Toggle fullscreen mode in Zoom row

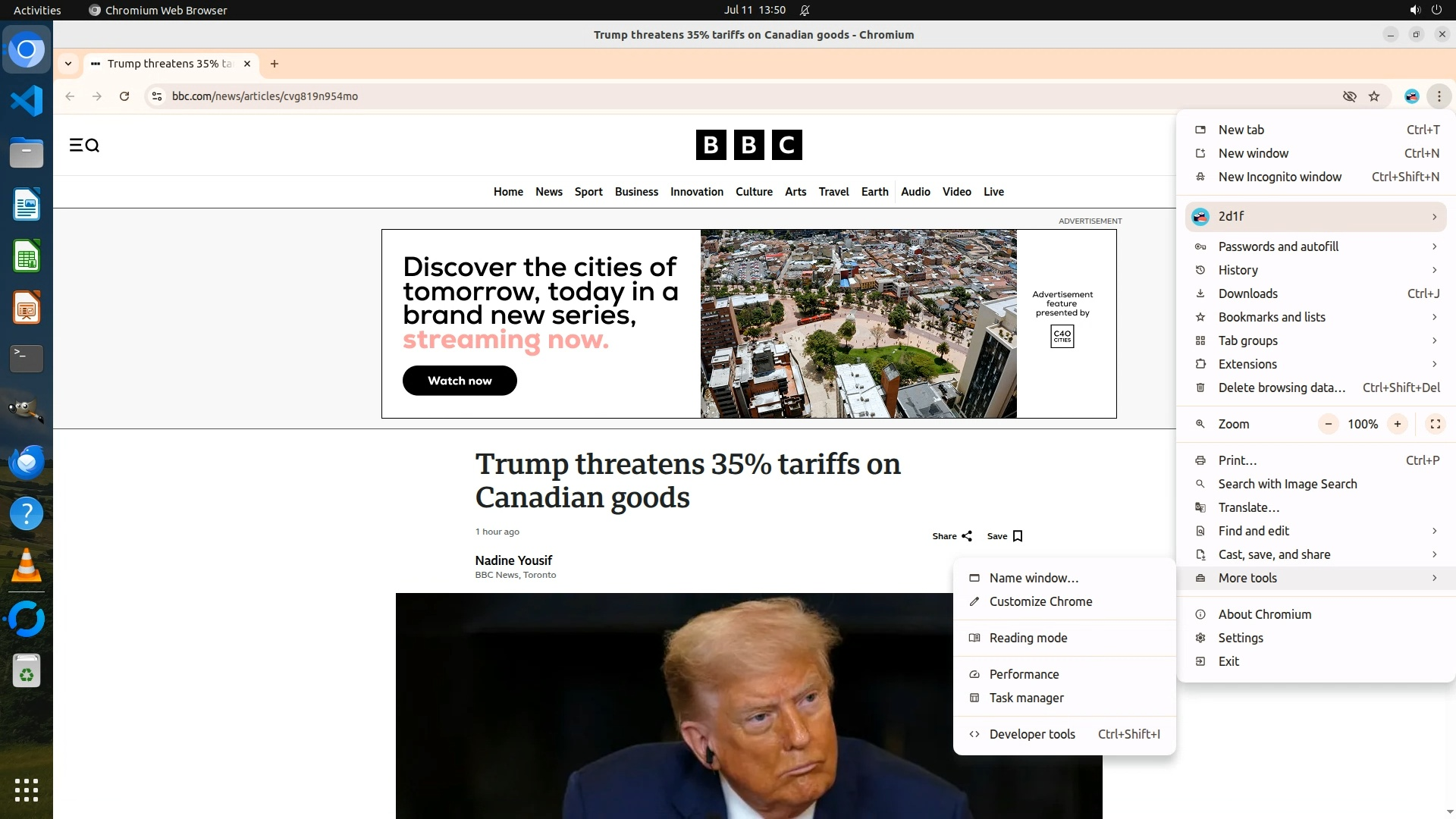tap(1435, 424)
